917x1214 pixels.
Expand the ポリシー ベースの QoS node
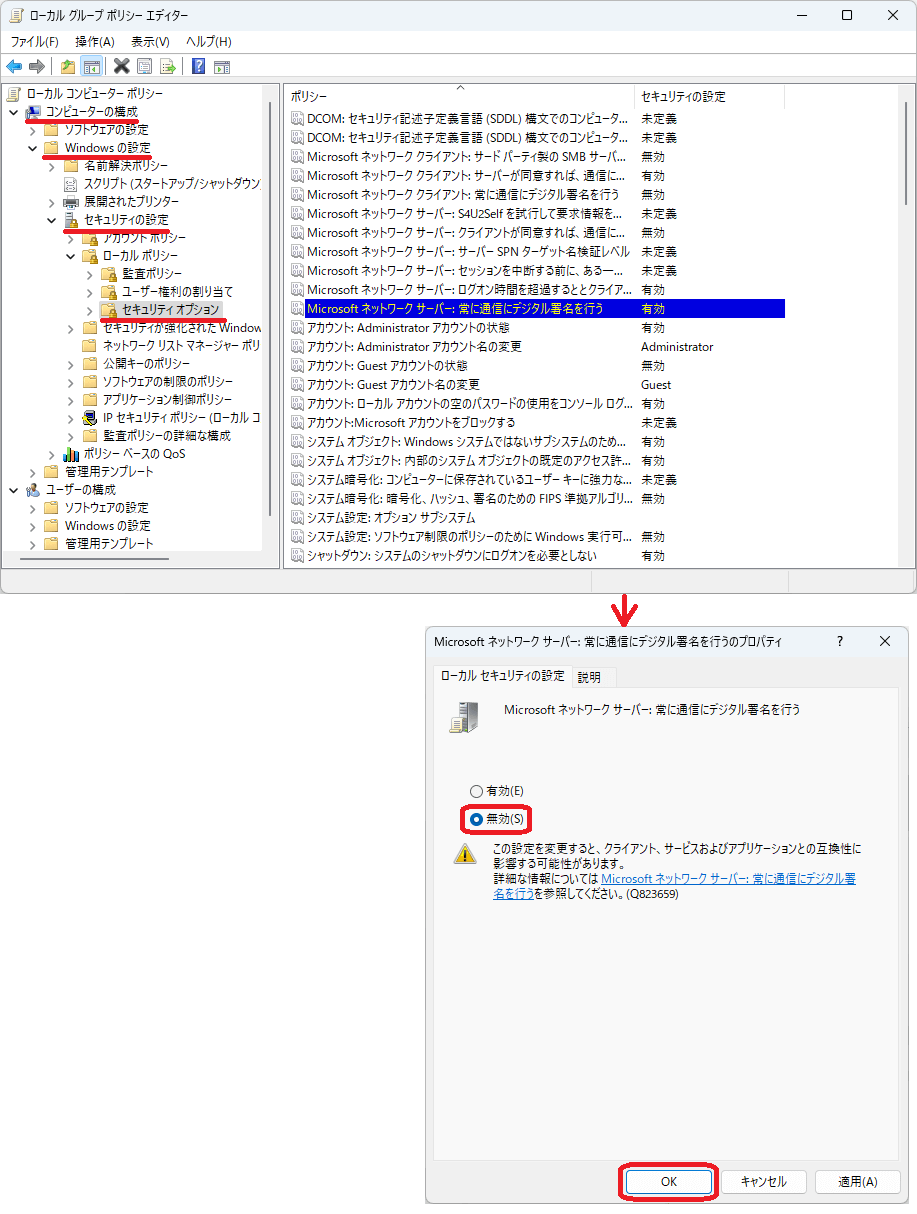pyautogui.click(x=52, y=454)
